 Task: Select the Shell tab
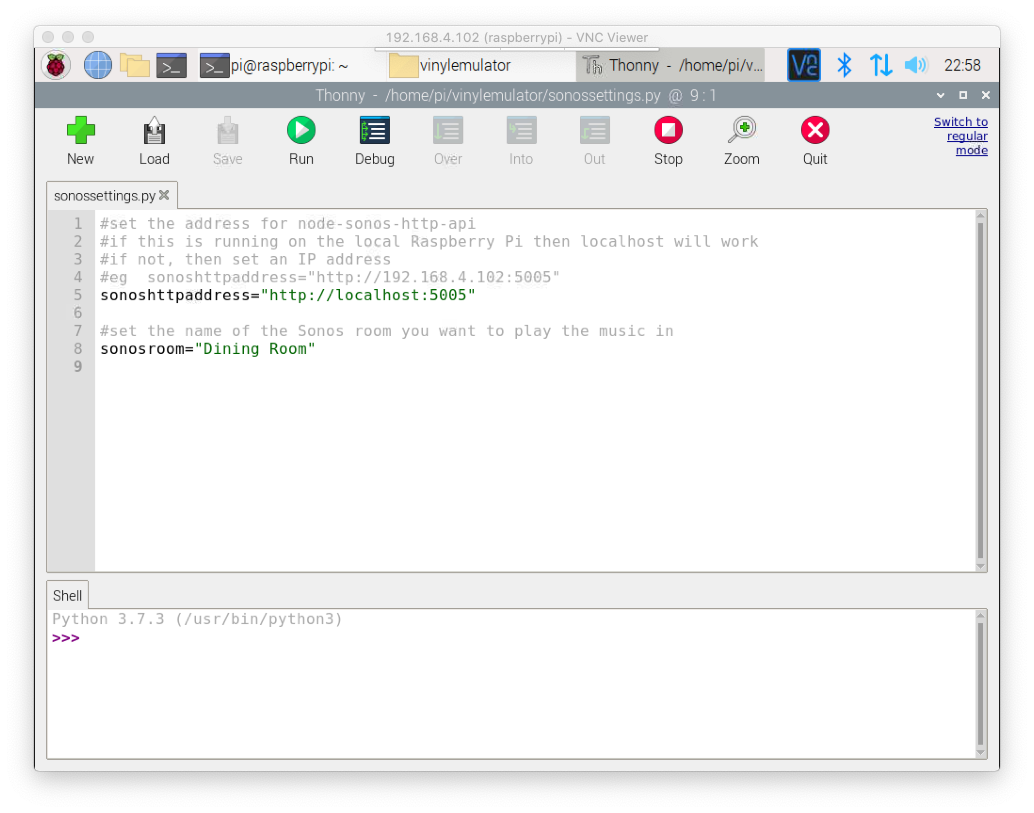[67, 595]
